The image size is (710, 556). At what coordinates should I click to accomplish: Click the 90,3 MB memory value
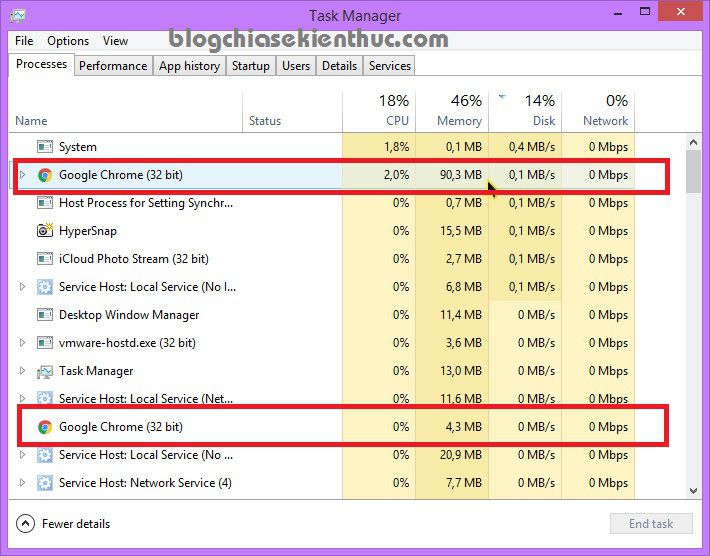[x=461, y=175]
